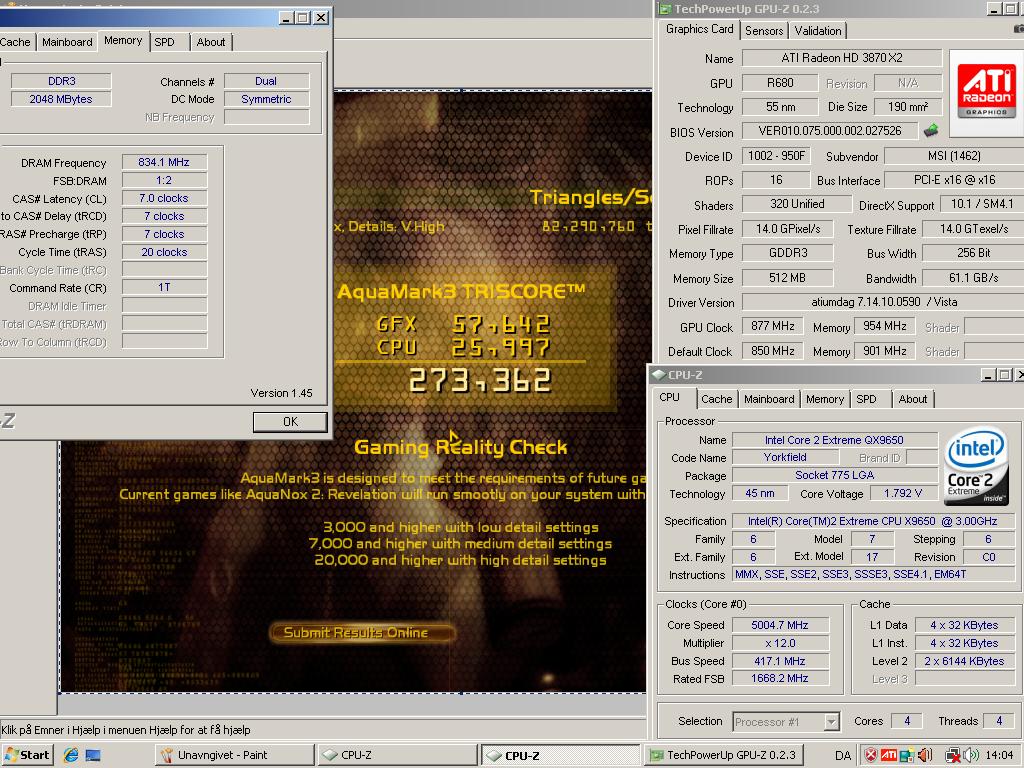Screen dimensions: 1024x768
Task: Click the red speaker audio tray icon
Action: click(925, 756)
